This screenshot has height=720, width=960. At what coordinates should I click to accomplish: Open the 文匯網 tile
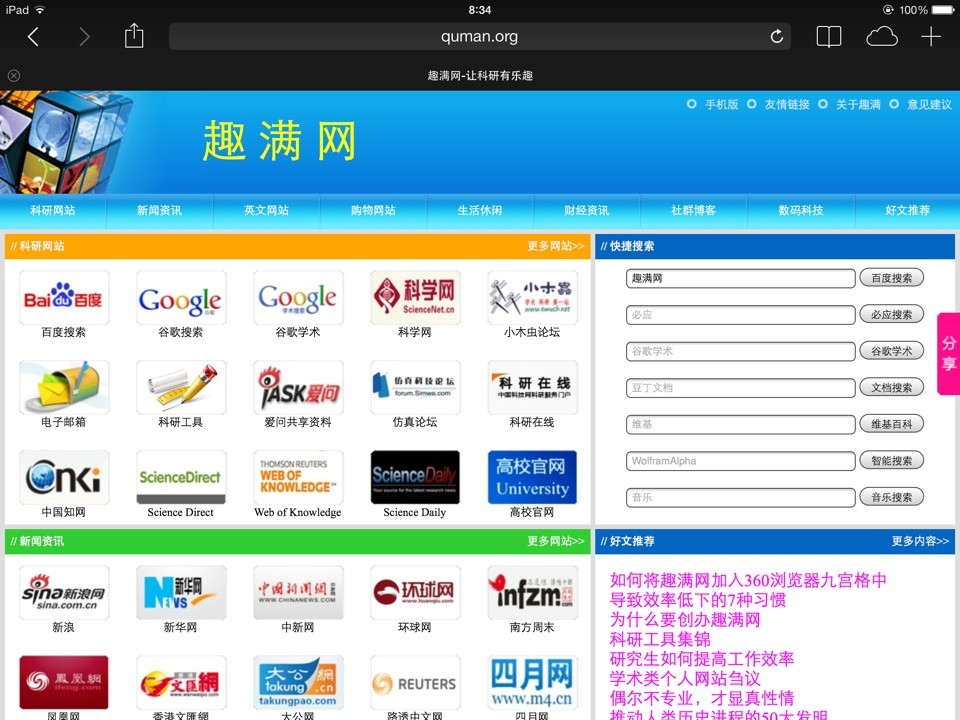[181, 683]
